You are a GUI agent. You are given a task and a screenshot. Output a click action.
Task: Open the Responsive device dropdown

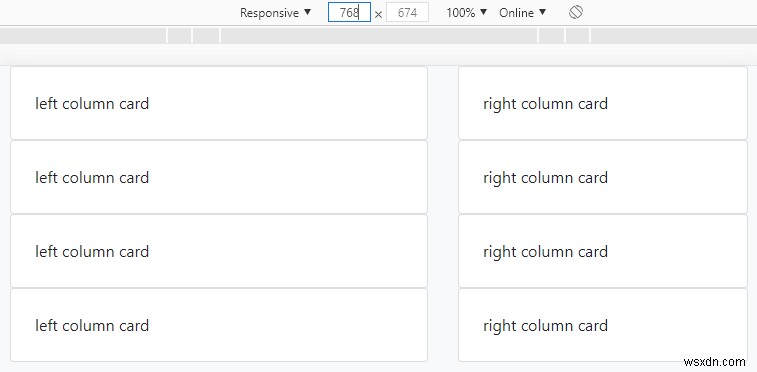[275, 13]
